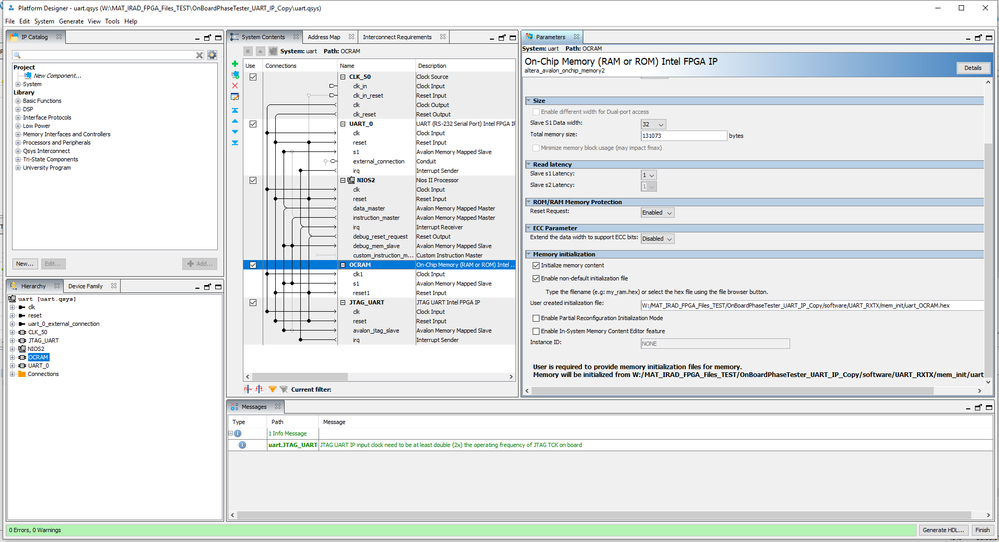999x542 pixels.
Task: Click the Details button
Action: click(x=972, y=68)
